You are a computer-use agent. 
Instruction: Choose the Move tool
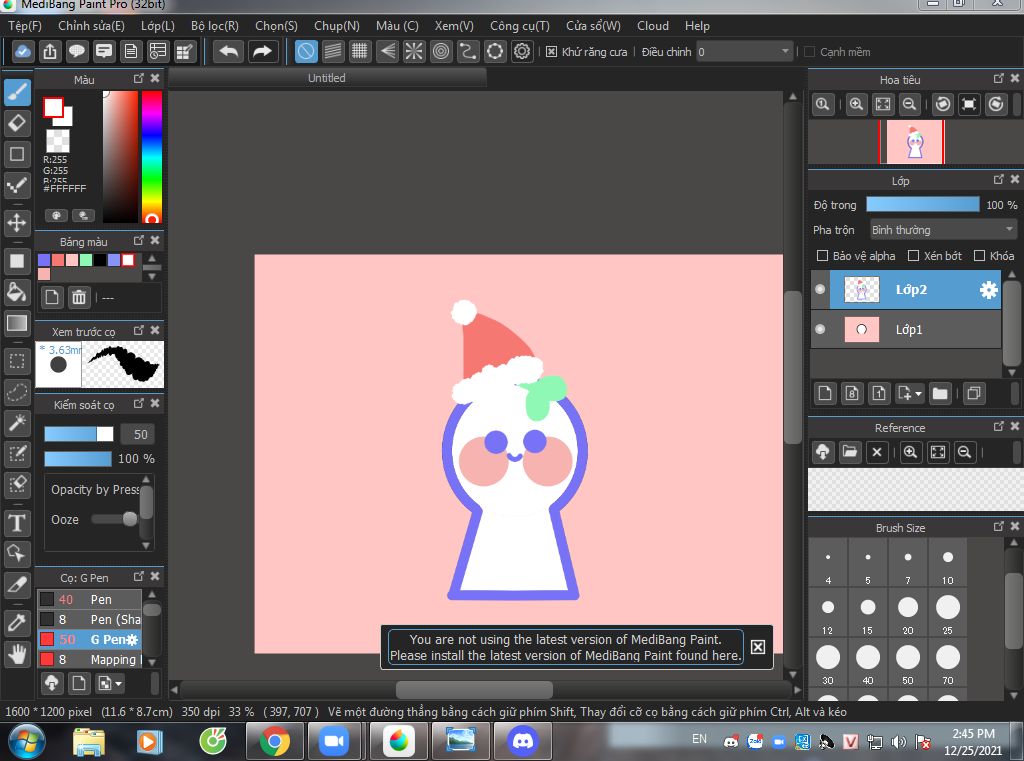pyautogui.click(x=17, y=223)
